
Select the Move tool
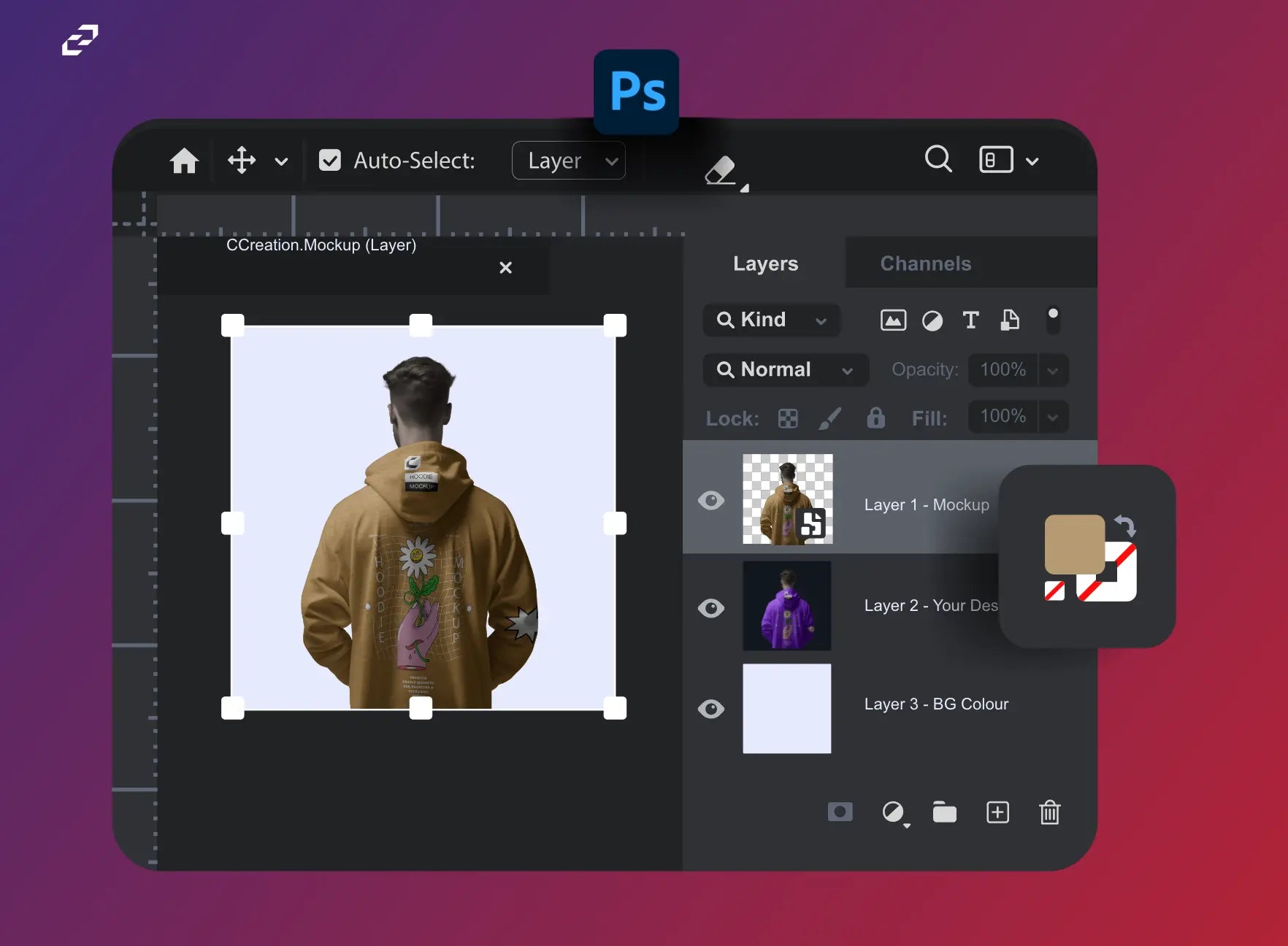[x=242, y=161]
